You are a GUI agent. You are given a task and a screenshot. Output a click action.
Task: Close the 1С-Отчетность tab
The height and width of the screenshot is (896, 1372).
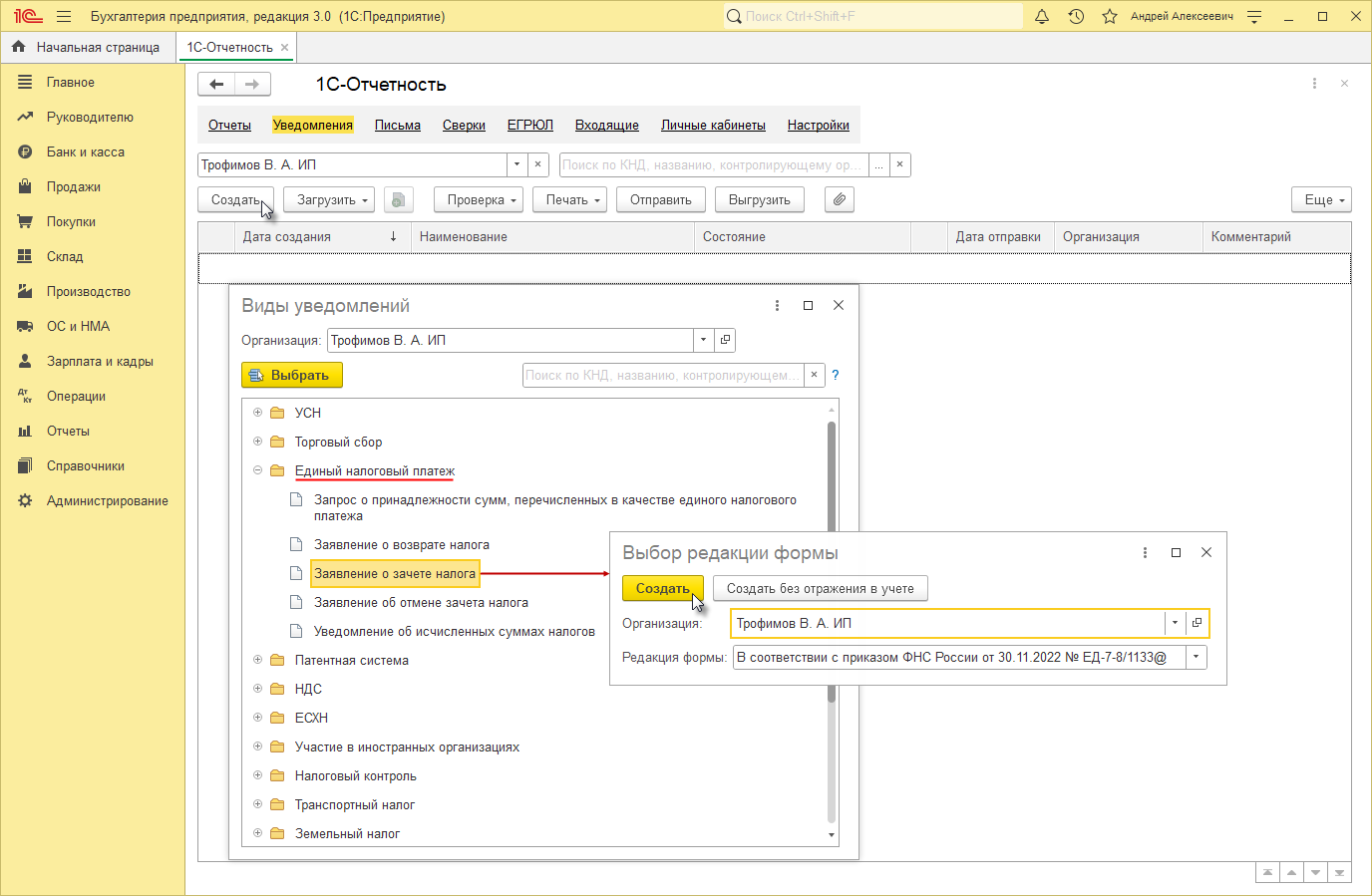pyautogui.click(x=285, y=47)
